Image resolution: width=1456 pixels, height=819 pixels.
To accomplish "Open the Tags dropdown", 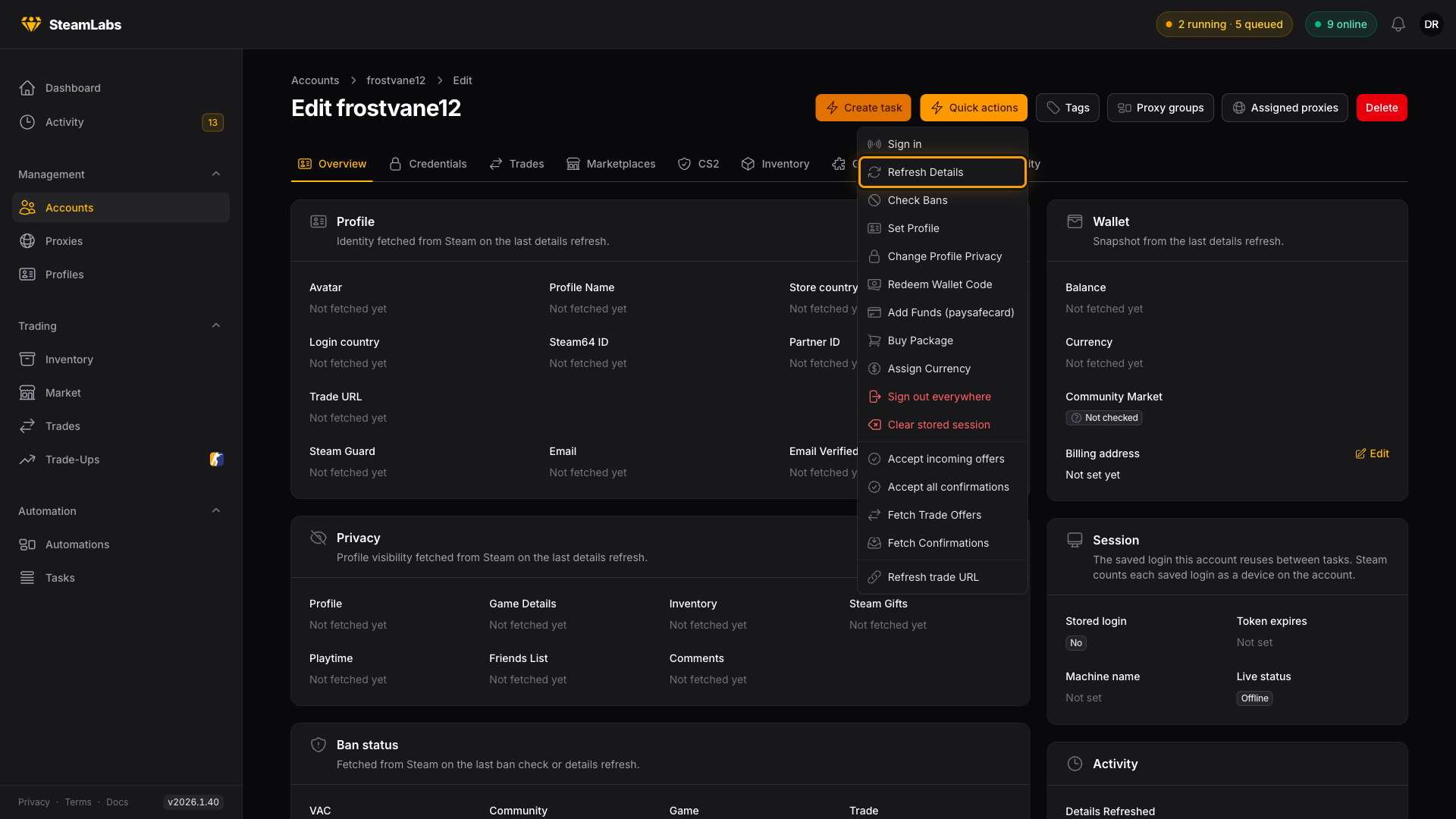I will pos(1067,108).
